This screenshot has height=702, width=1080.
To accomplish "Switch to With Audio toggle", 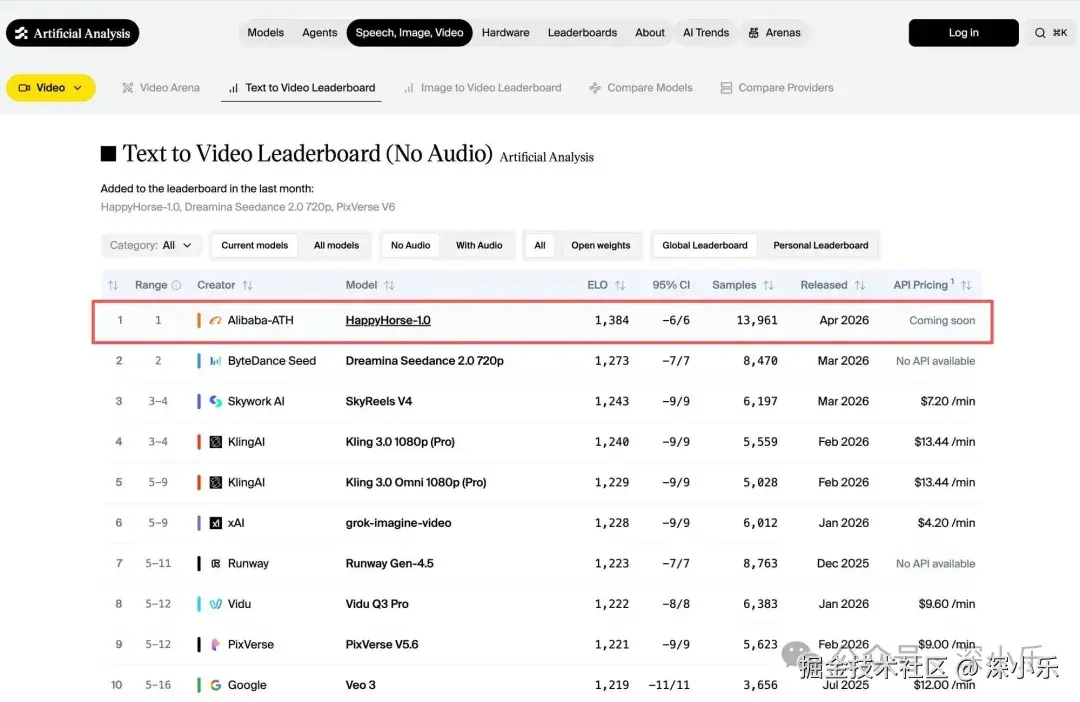I will coord(479,245).
